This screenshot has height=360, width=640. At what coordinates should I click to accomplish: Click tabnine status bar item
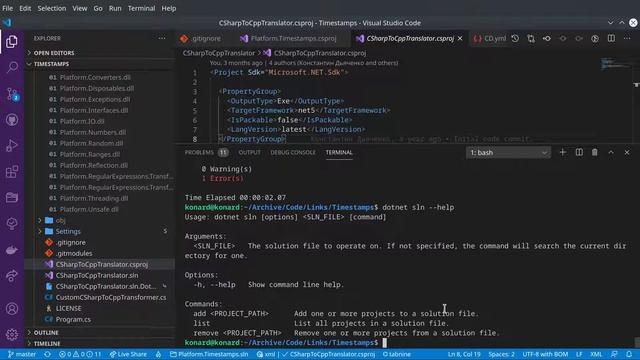tap(397, 354)
